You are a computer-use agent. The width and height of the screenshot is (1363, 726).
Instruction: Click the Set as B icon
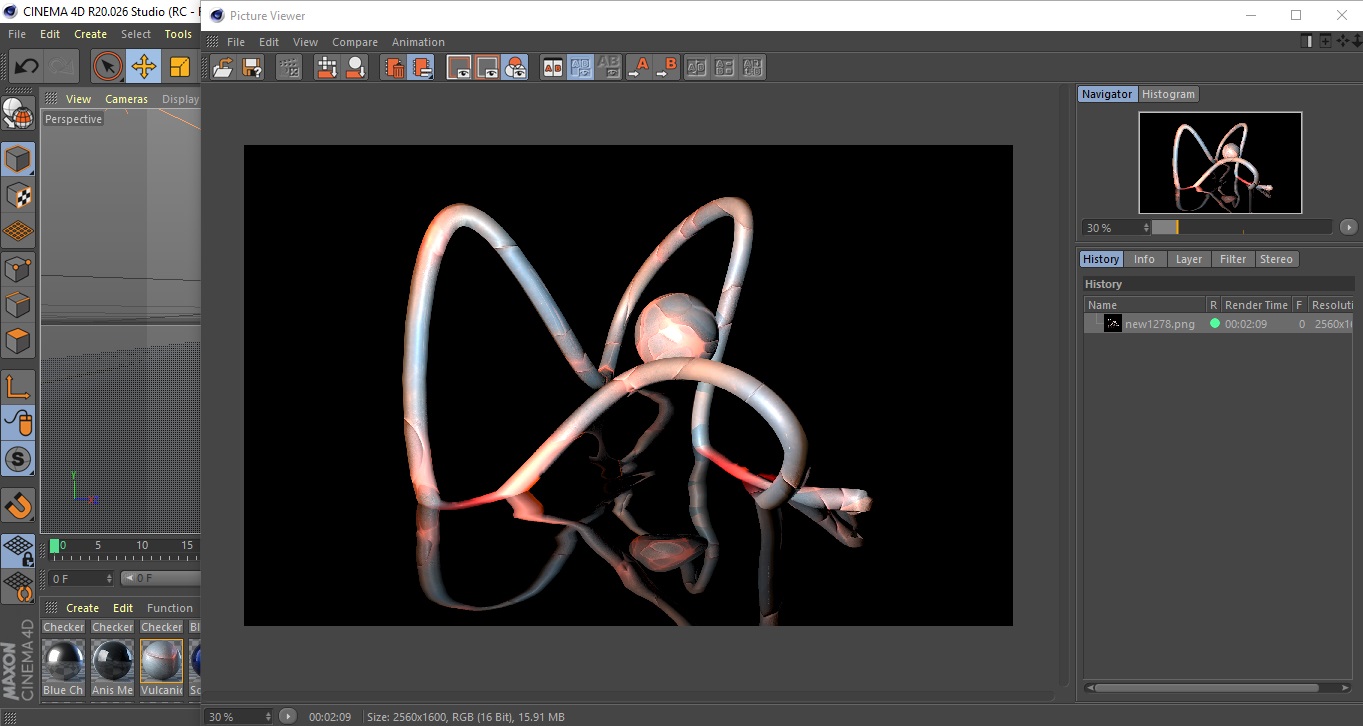(666, 67)
